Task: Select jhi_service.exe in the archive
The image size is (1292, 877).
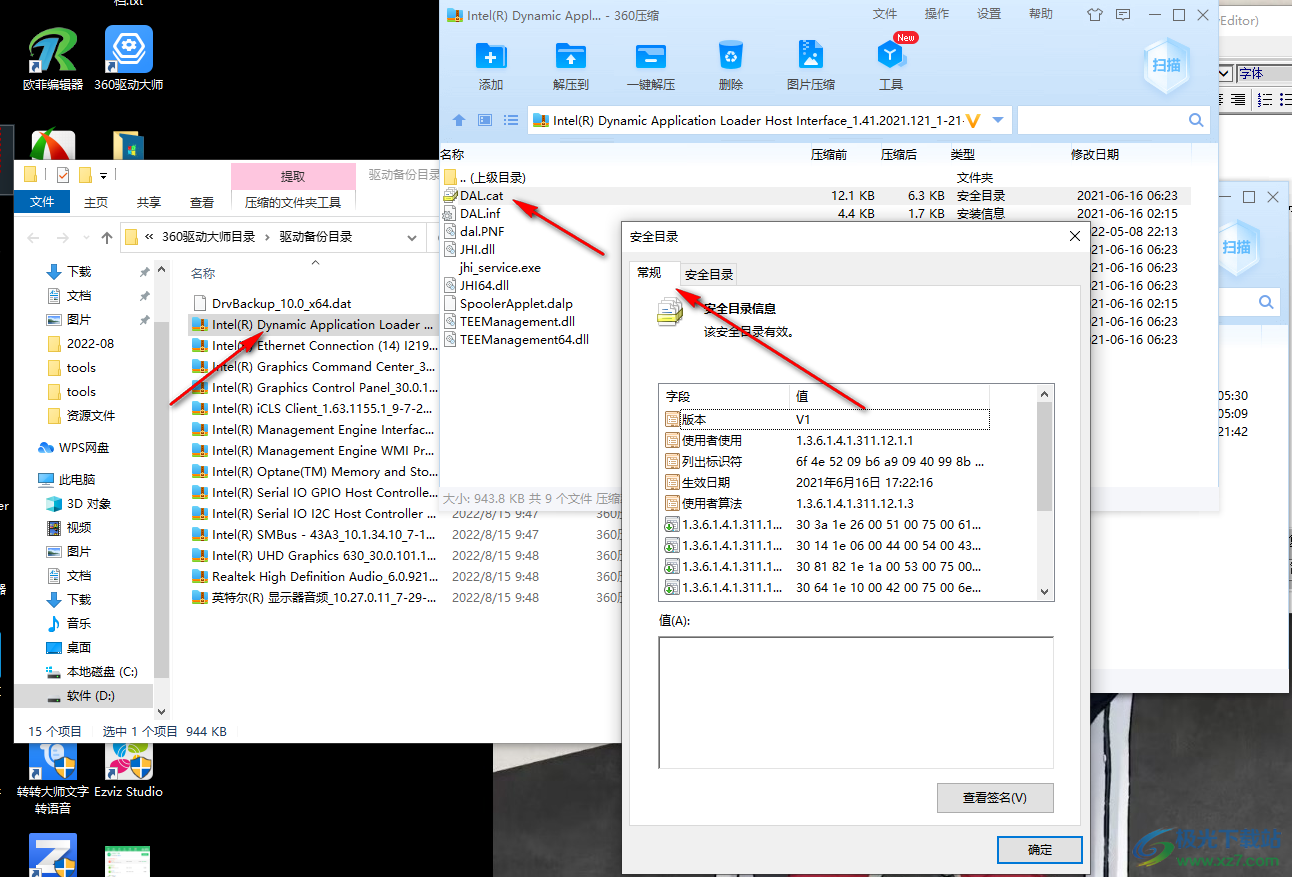Action: (500, 268)
